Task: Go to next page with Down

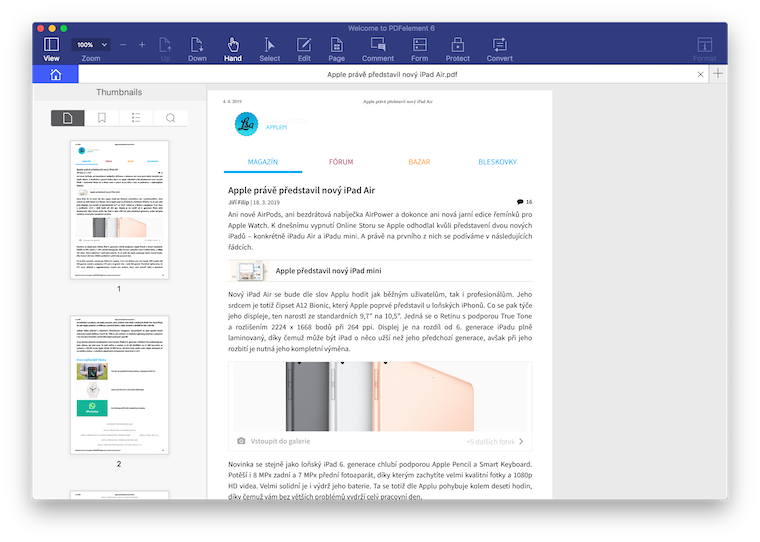Action: [x=197, y=49]
